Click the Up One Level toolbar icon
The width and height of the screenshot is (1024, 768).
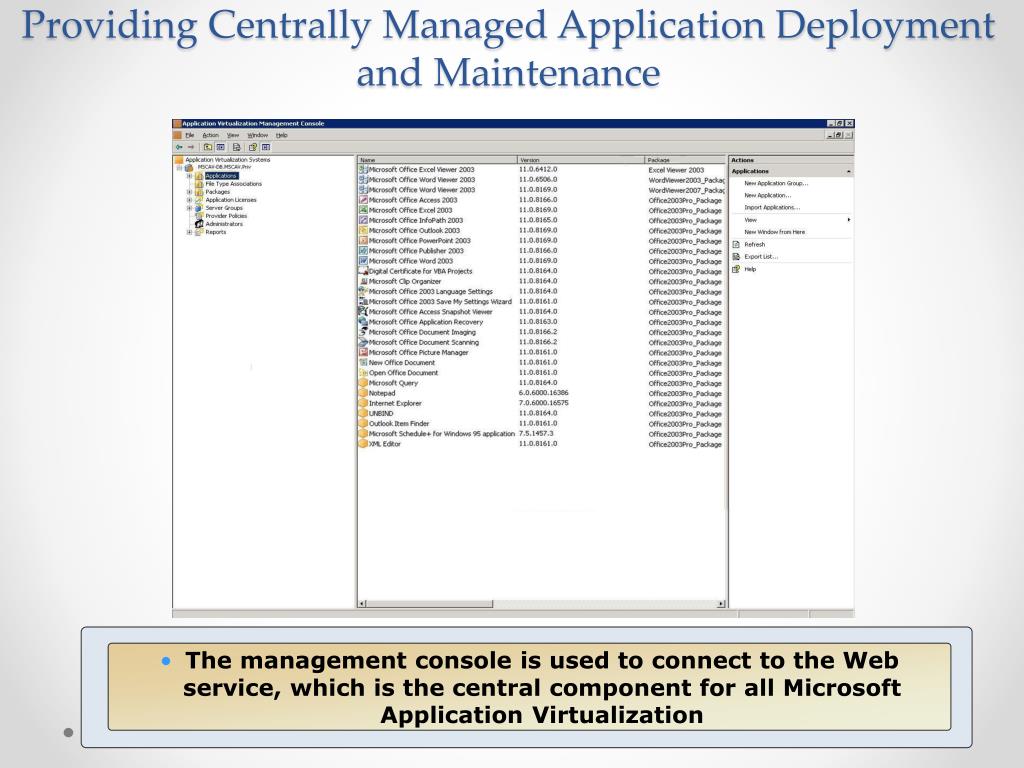click(x=208, y=148)
